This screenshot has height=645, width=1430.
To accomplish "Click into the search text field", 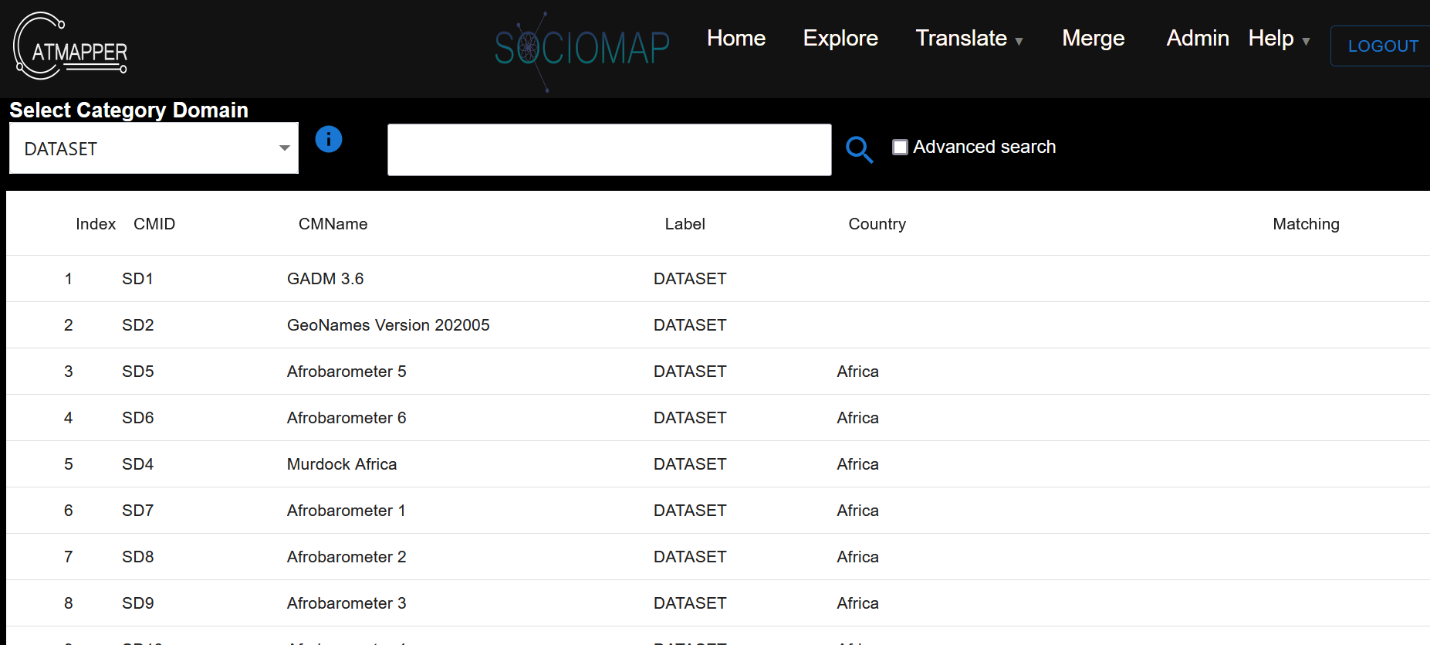I will click(609, 150).
